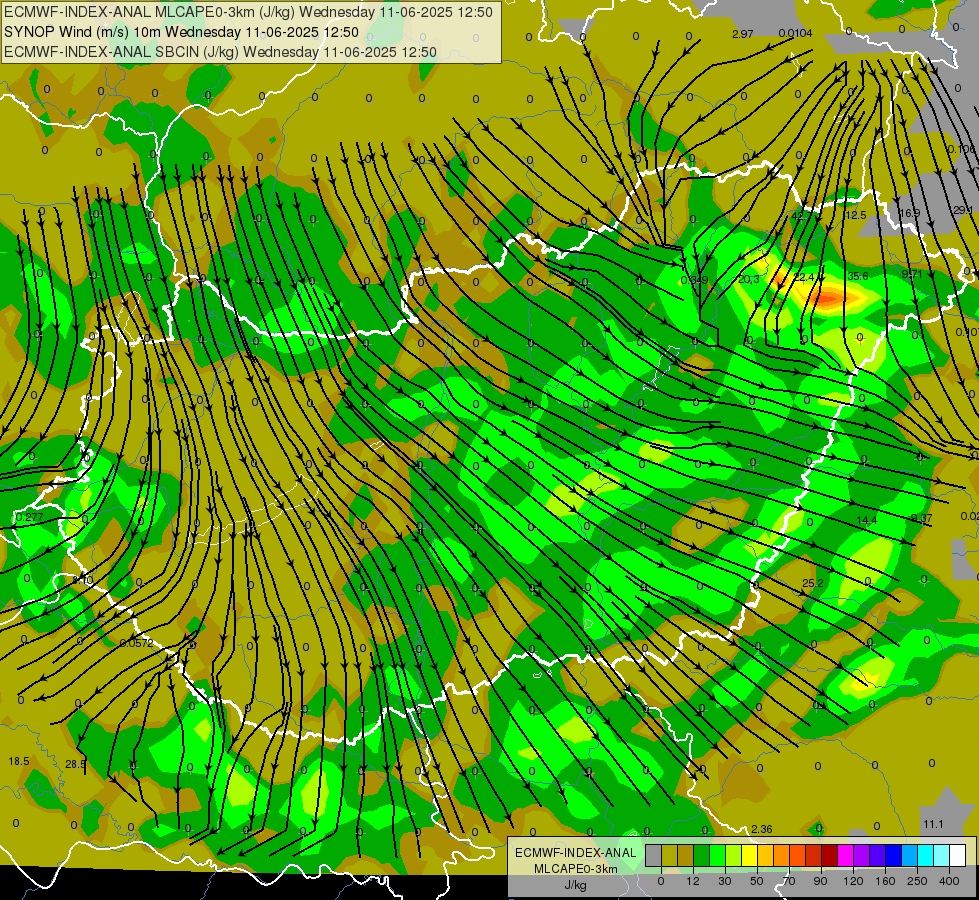Choose the red-orange swatch right of 70
Image resolution: width=979 pixels, height=900 pixels.
coord(798,855)
